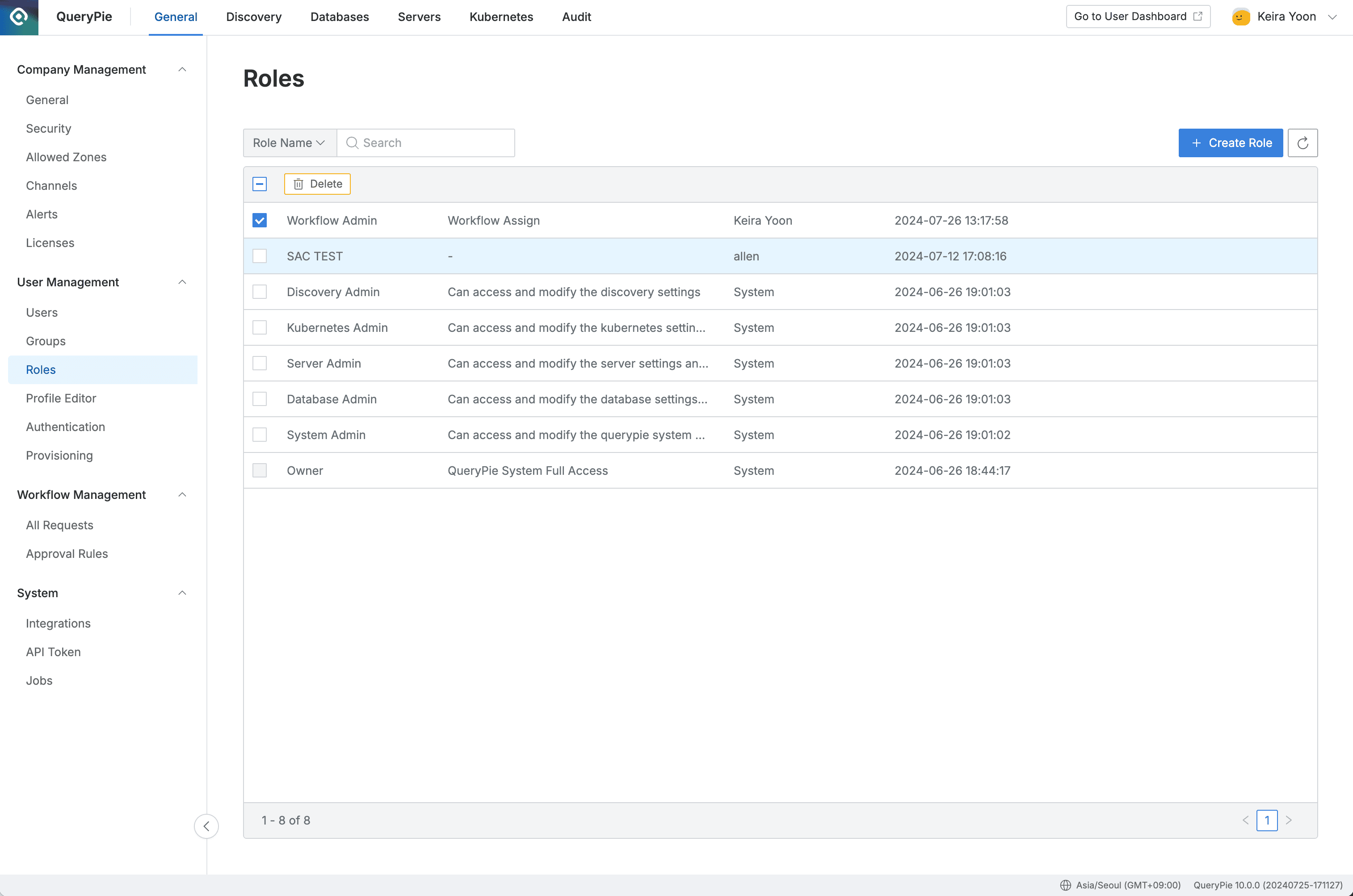Collapse the Company Management section
This screenshot has width=1353, height=896.
(182, 69)
